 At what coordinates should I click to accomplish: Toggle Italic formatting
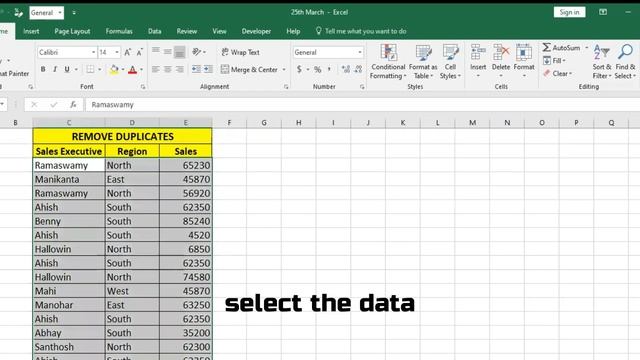click(55, 69)
